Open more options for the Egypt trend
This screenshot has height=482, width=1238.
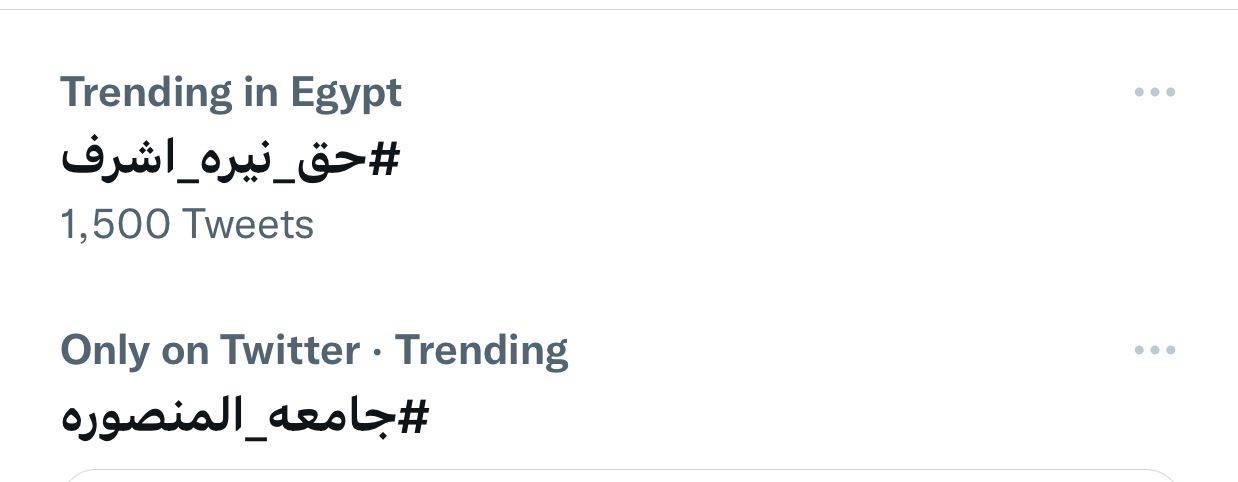[1155, 92]
